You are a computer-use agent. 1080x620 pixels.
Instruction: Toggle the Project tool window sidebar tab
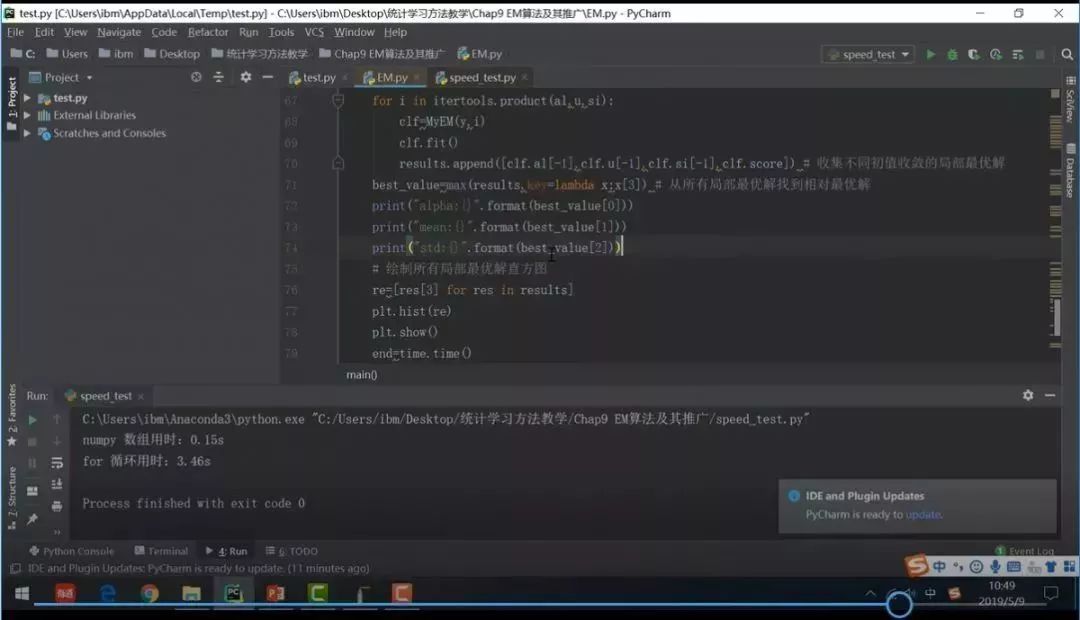(11, 102)
